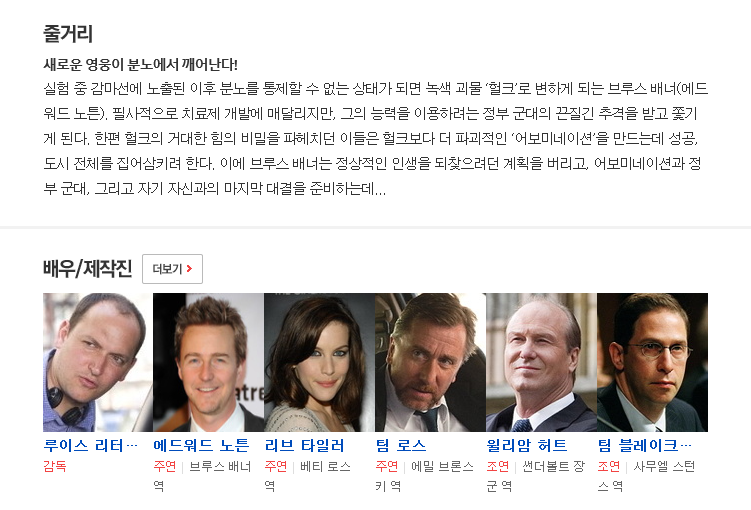This screenshot has height=510, width=751.
Task: Click the 윌리암 허트 name link
Action: click(527, 446)
